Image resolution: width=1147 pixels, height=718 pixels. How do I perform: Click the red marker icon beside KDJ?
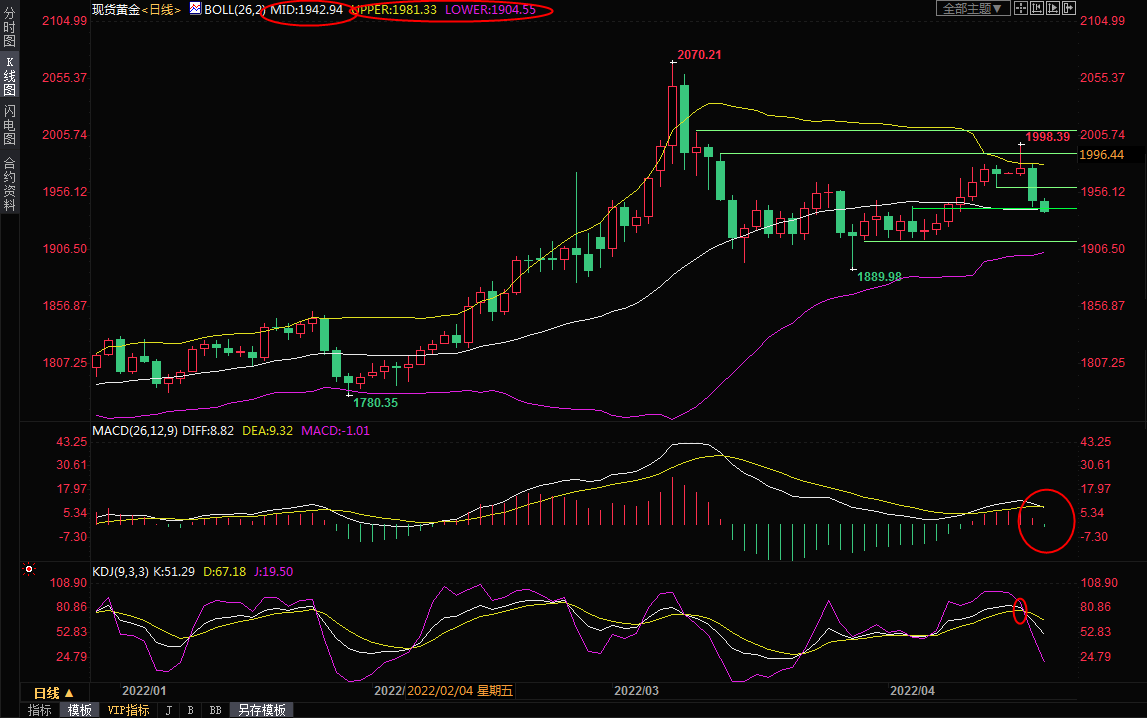pyautogui.click(x=28, y=570)
